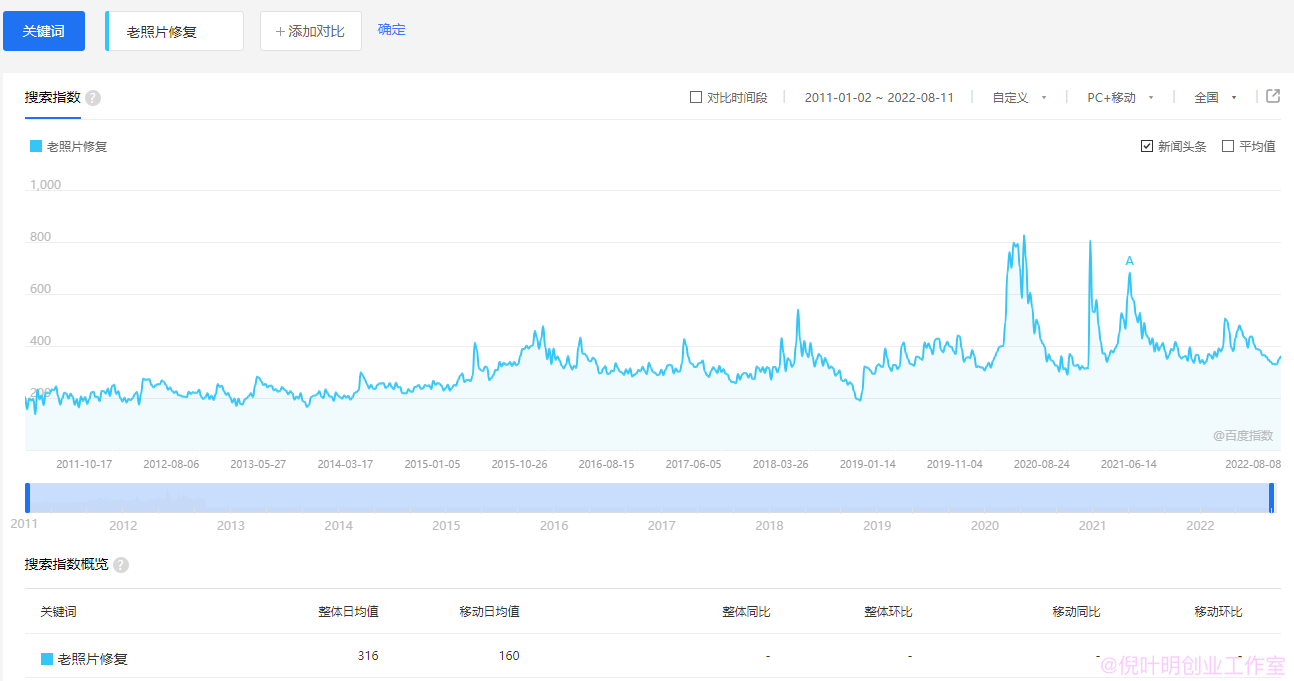
Task: Disable the 新闻头条 checkbox
Action: tap(1147, 146)
